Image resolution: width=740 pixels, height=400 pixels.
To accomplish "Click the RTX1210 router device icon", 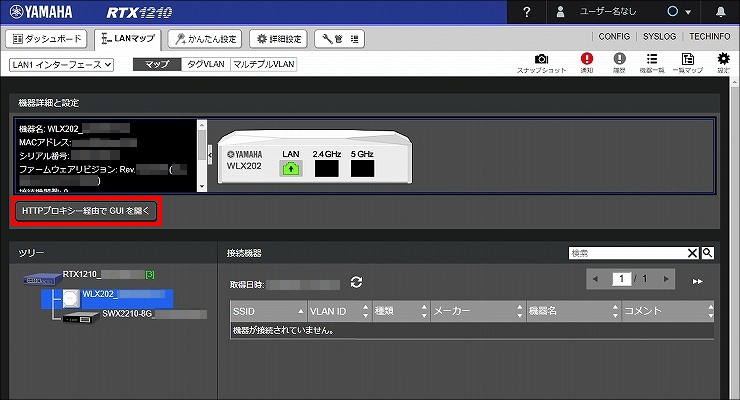I will click(42, 280).
